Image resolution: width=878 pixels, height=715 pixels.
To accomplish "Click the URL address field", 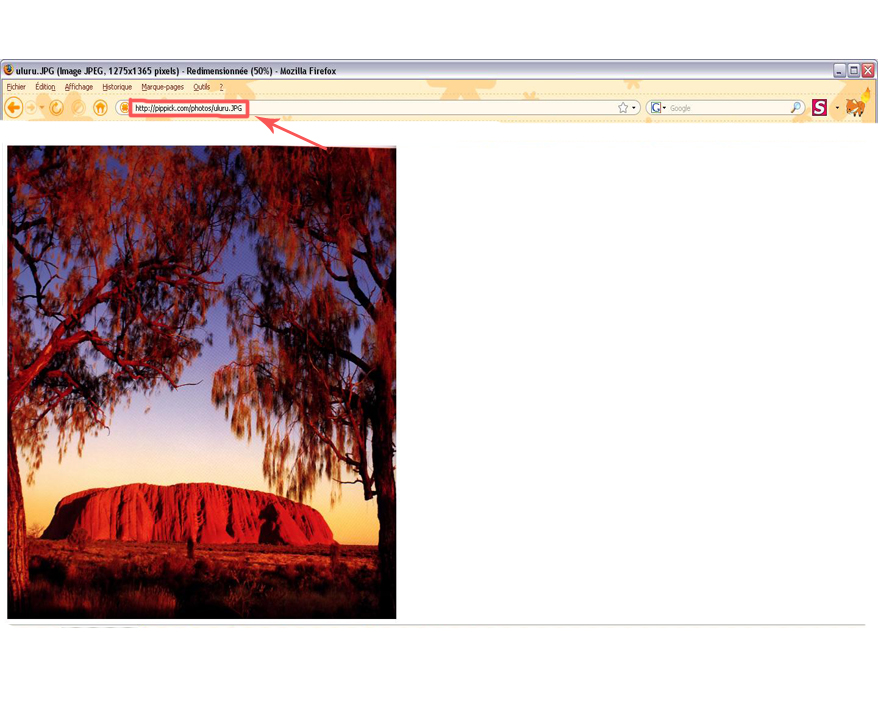I will coord(400,108).
